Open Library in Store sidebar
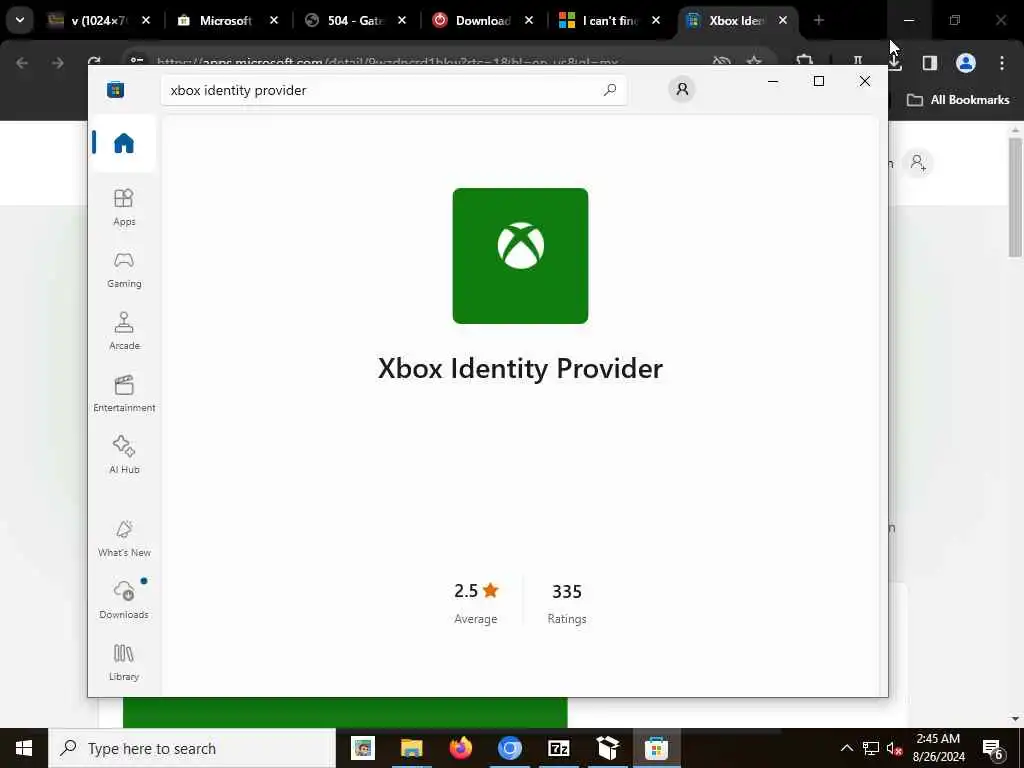Image resolution: width=1024 pixels, height=768 pixels. click(123, 662)
